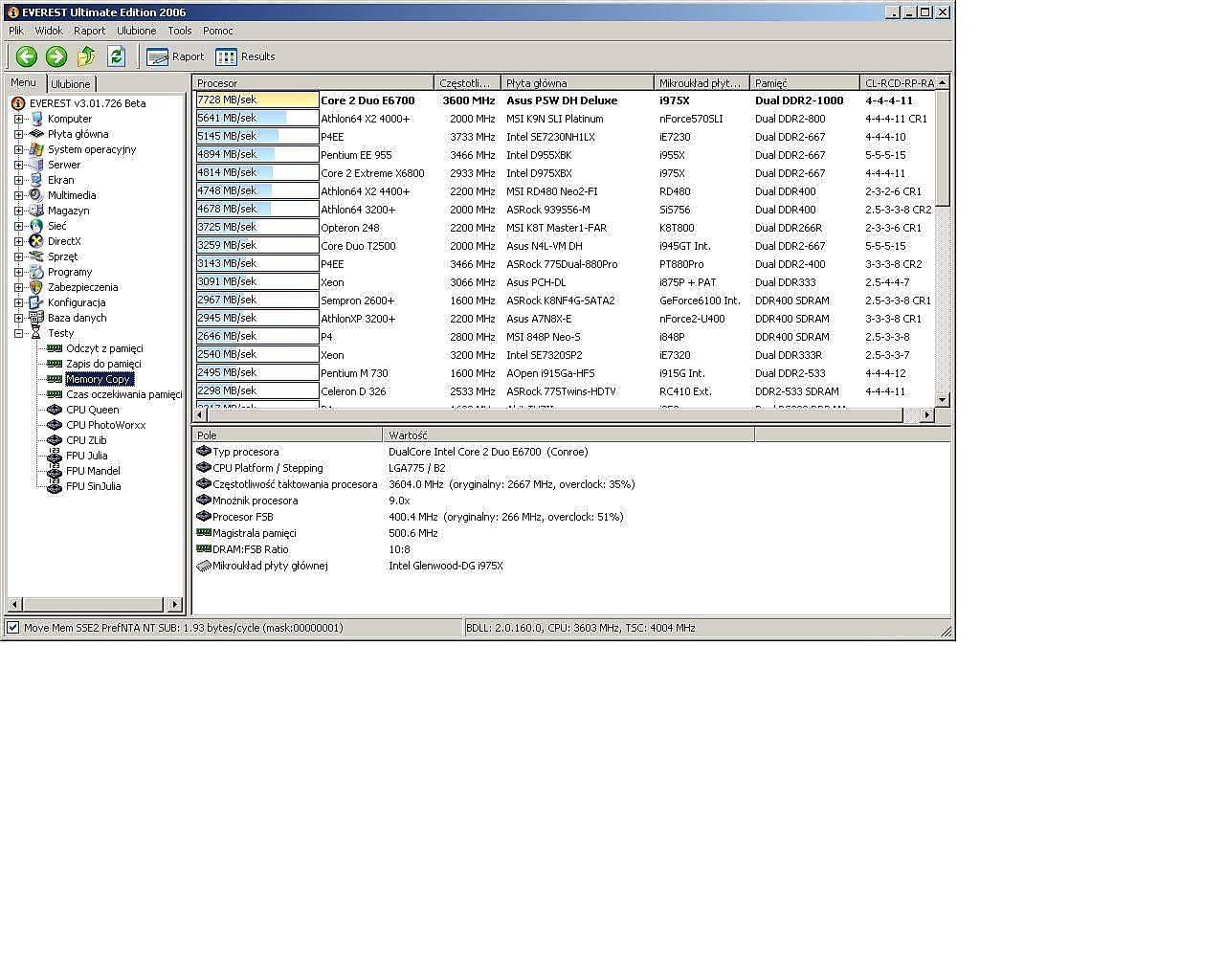Image resolution: width=1225 pixels, height=980 pixels.
Task: Sort by the Płyta główna column header
Action: click(577, 83)
